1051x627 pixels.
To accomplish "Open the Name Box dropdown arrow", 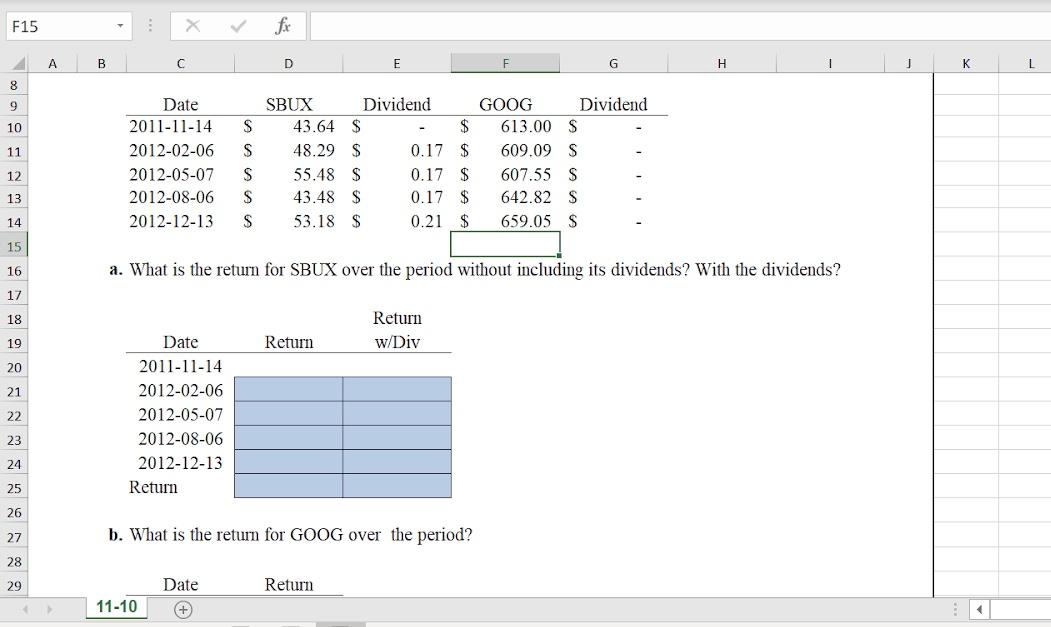I will click(x=120, y=26).
